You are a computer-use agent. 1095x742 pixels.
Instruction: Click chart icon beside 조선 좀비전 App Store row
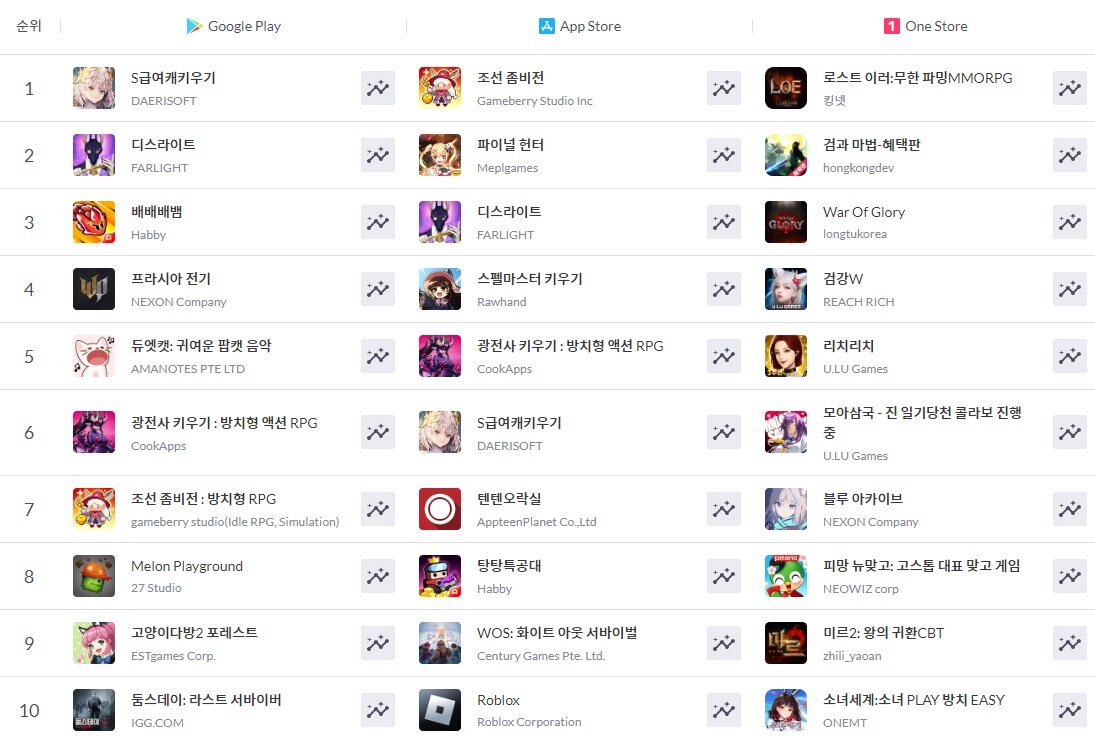tap(723, 88)
